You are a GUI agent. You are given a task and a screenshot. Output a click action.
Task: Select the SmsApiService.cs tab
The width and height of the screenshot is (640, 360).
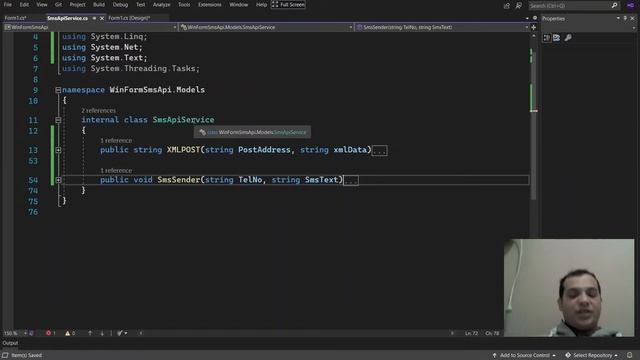click(x=67, y=18)
